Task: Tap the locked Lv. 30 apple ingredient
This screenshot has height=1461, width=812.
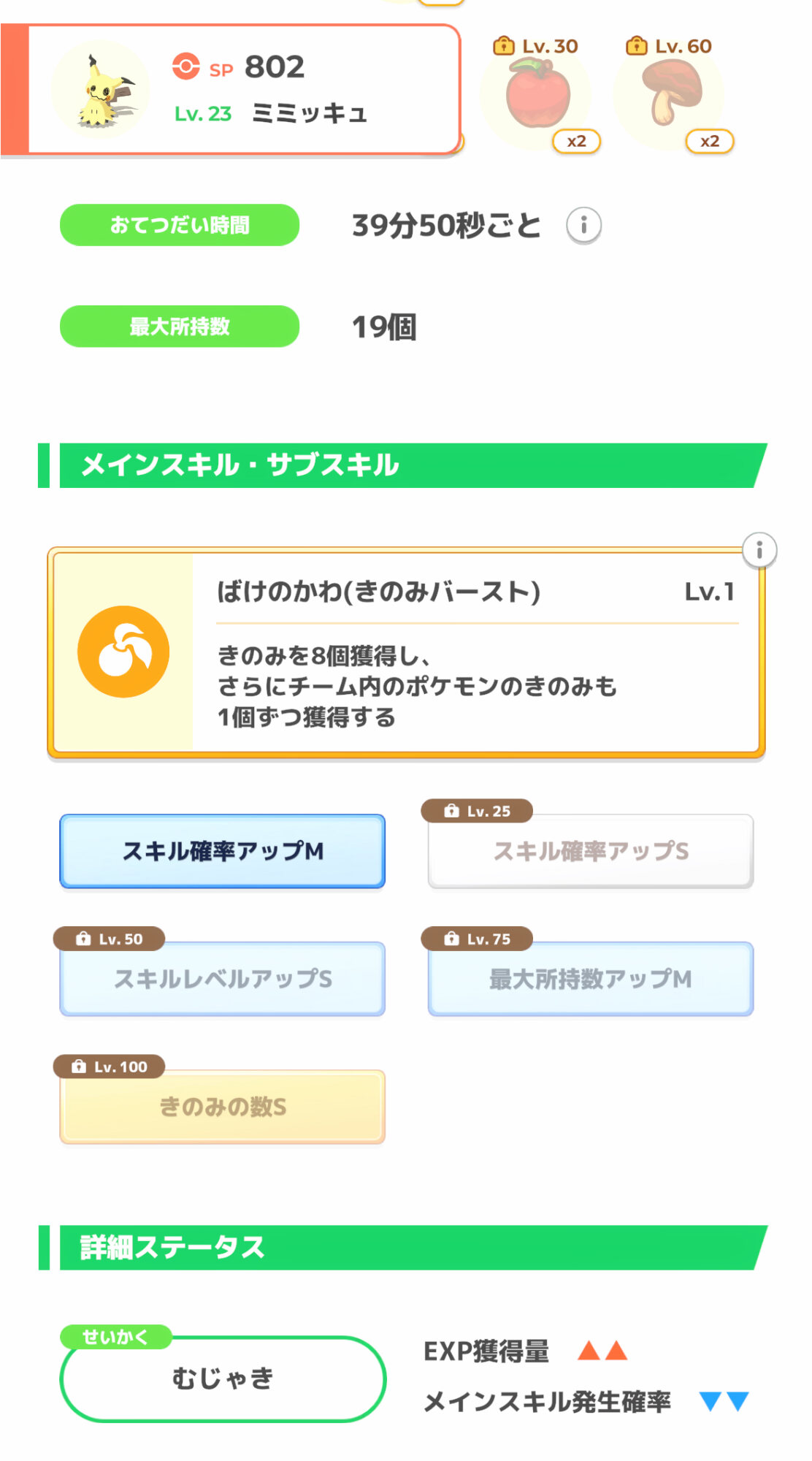Action: (x=537, y=95)
